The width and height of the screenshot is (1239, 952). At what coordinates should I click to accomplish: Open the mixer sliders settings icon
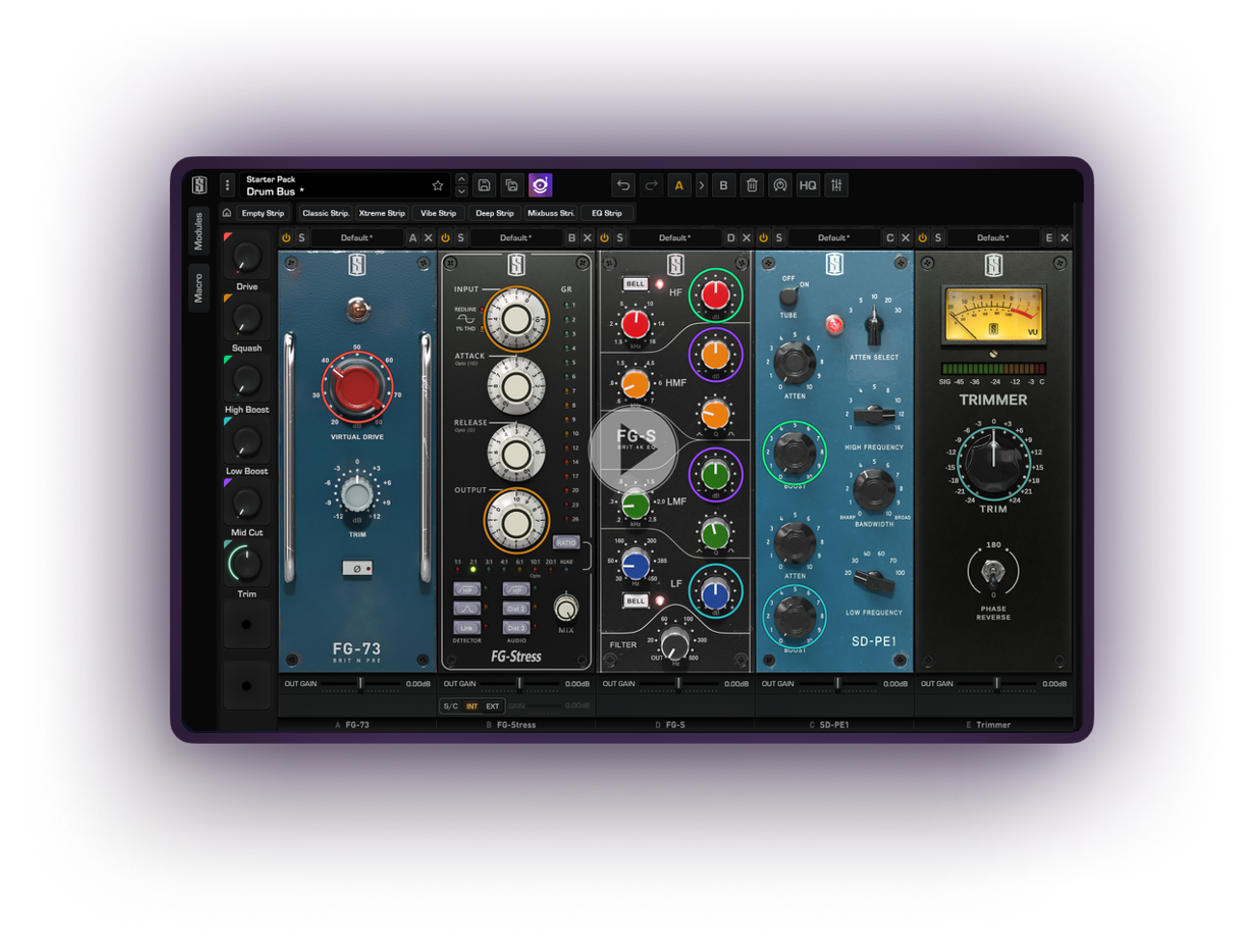pyautogui.click(x=837, y=185)
